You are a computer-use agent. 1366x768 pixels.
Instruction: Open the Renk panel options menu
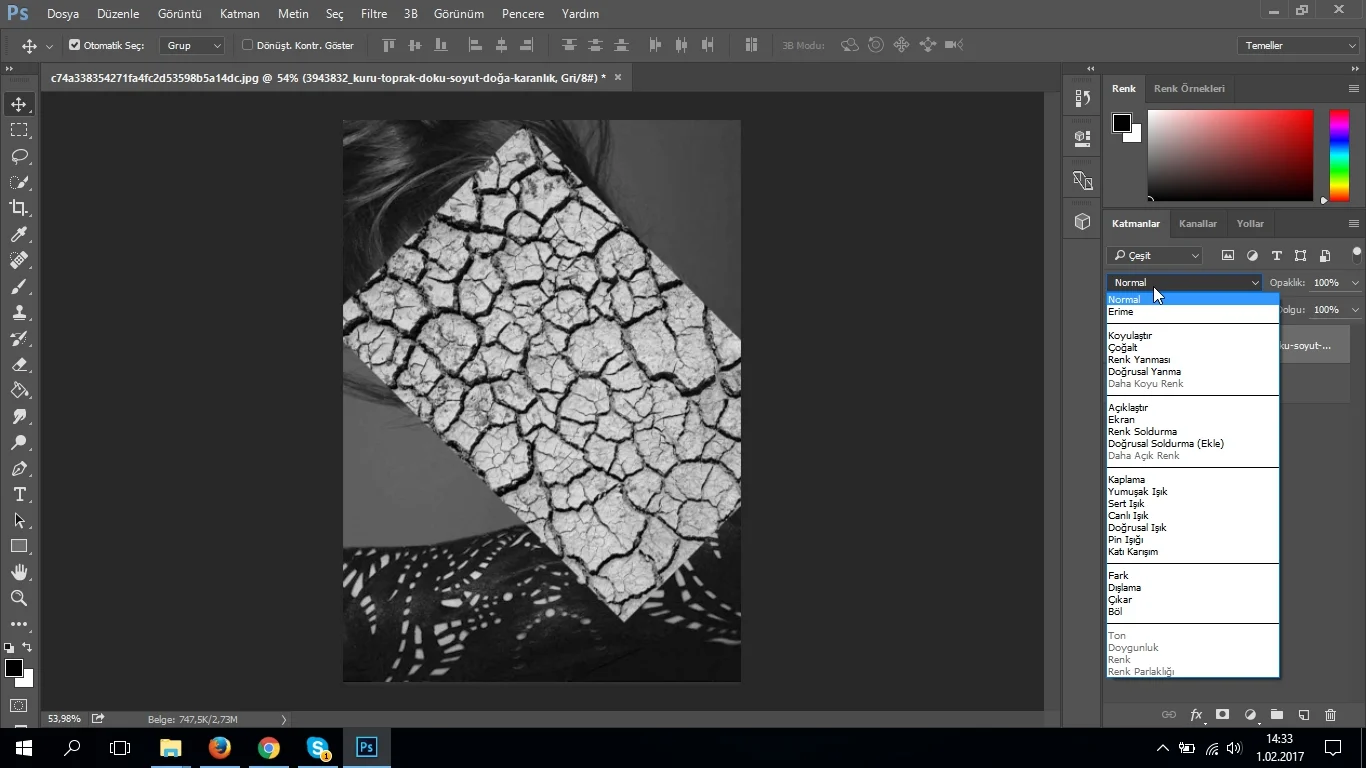[x=1354, y=88]
